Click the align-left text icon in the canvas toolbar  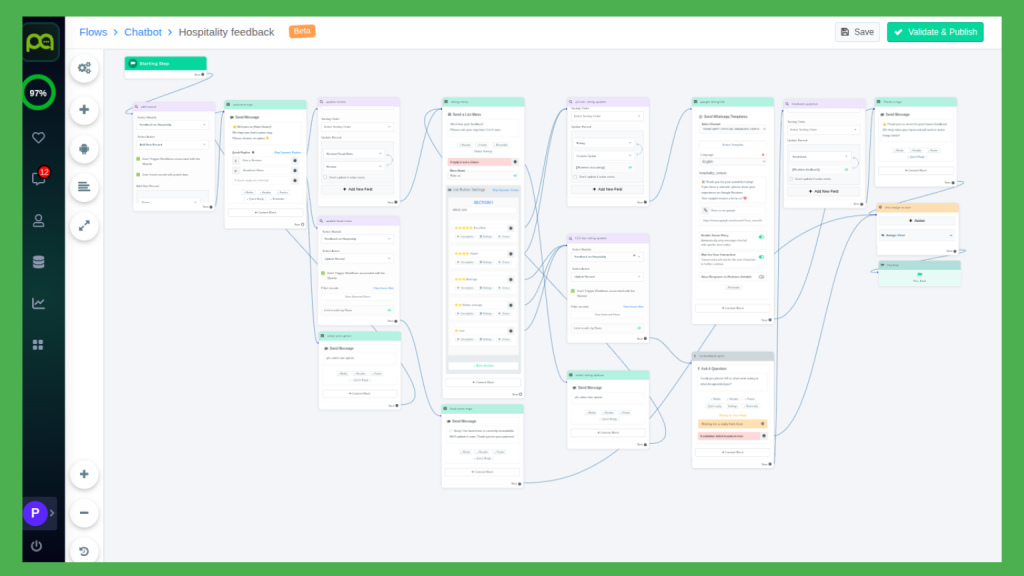84,187
